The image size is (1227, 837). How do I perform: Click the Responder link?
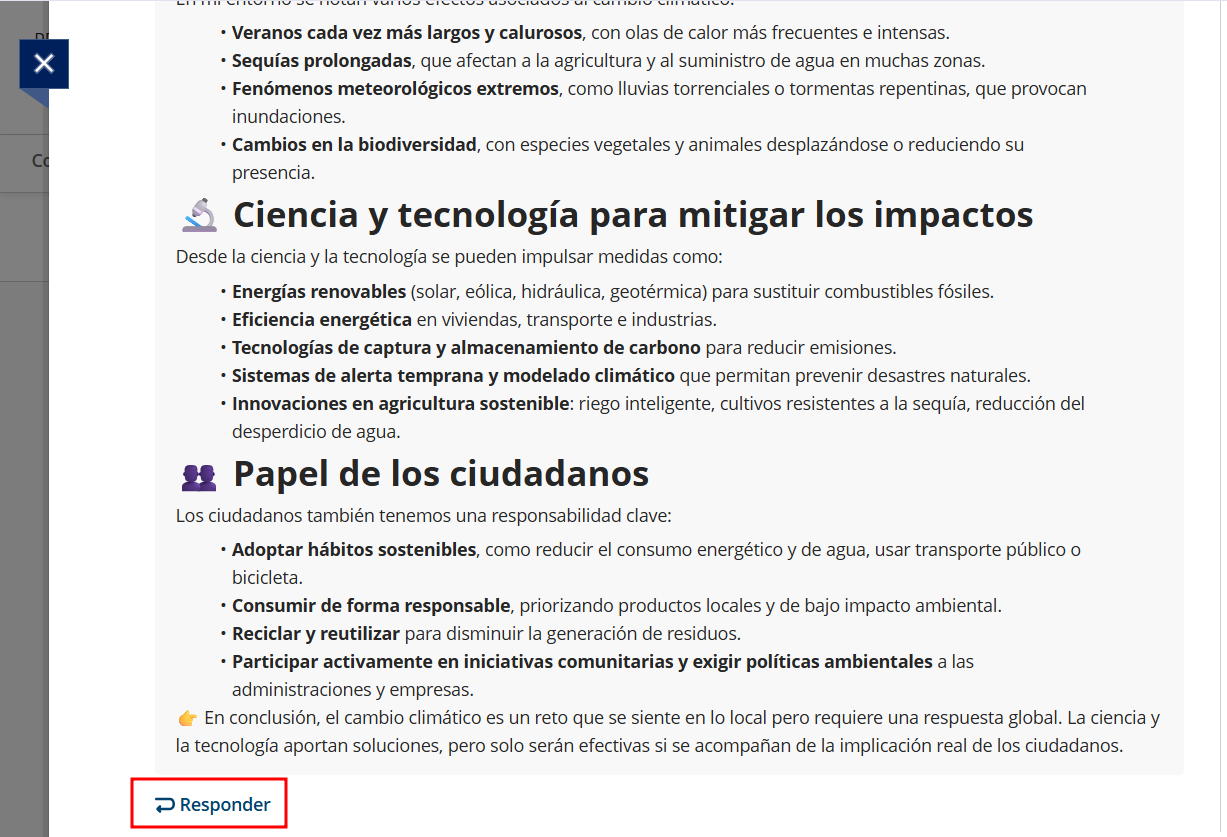click(x=224, y=805)
